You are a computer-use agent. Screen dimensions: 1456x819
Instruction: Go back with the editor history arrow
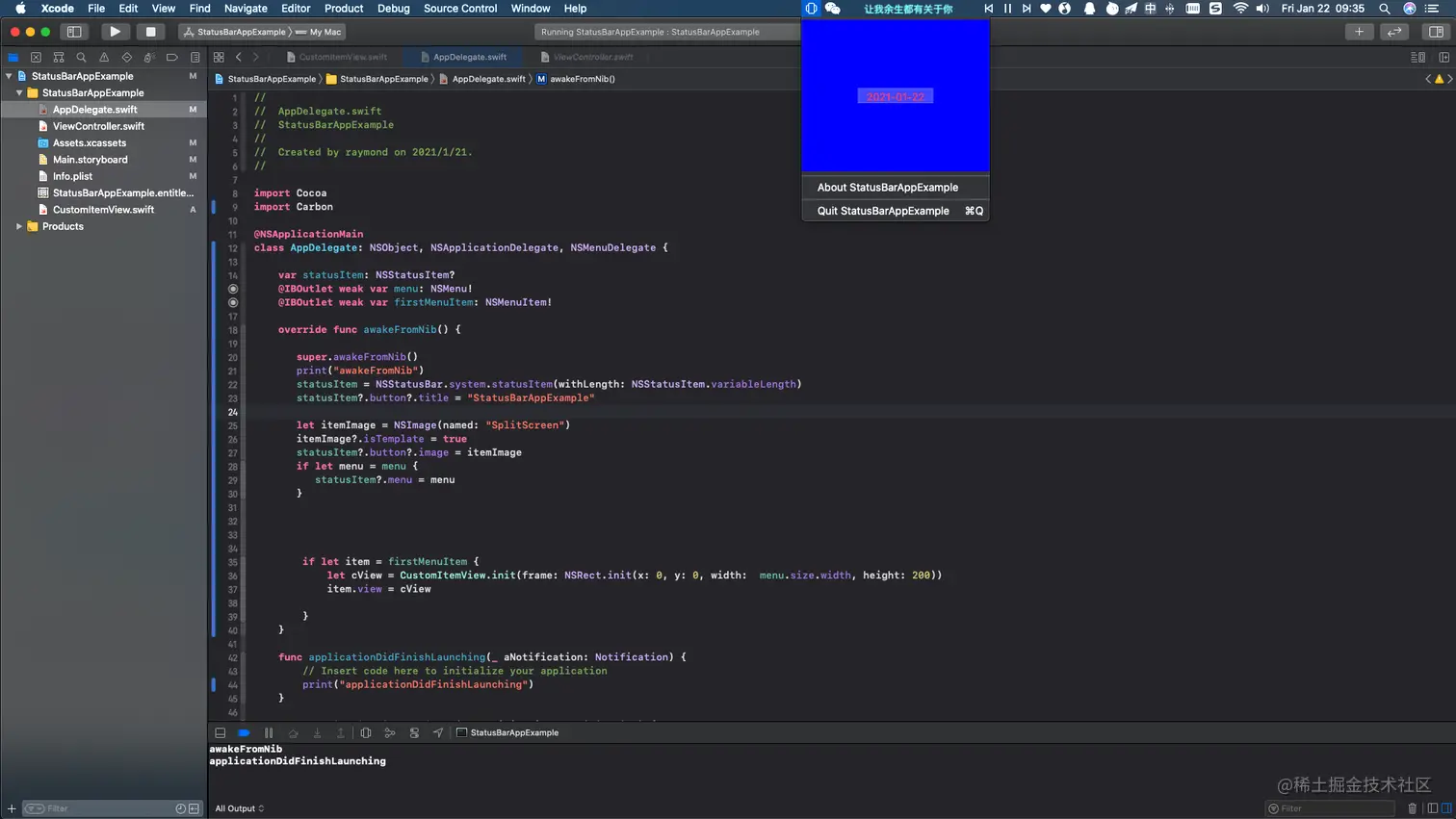click(239, 58)
